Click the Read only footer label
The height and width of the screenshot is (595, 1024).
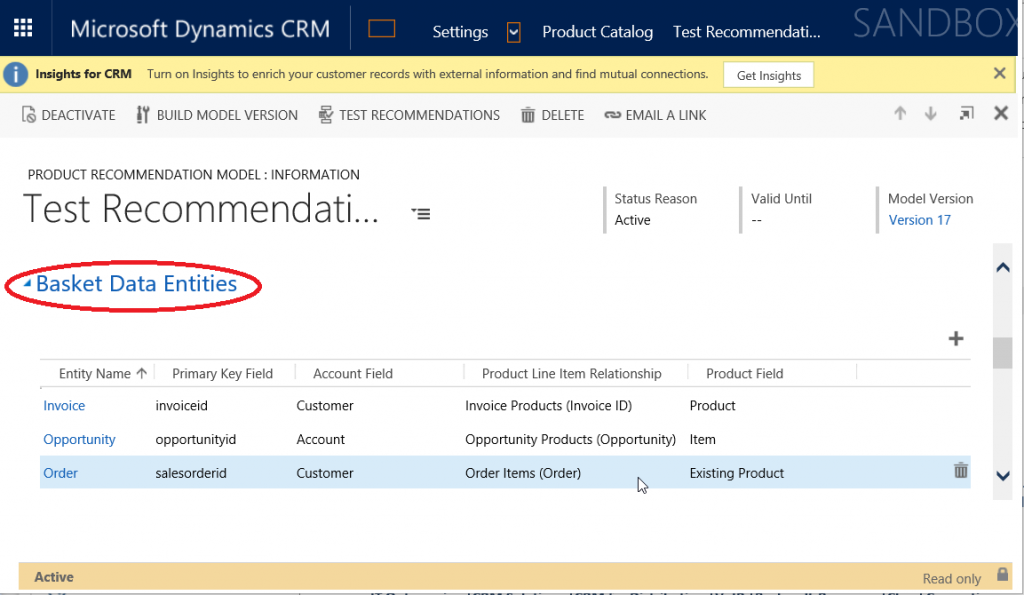coord(952,579)
